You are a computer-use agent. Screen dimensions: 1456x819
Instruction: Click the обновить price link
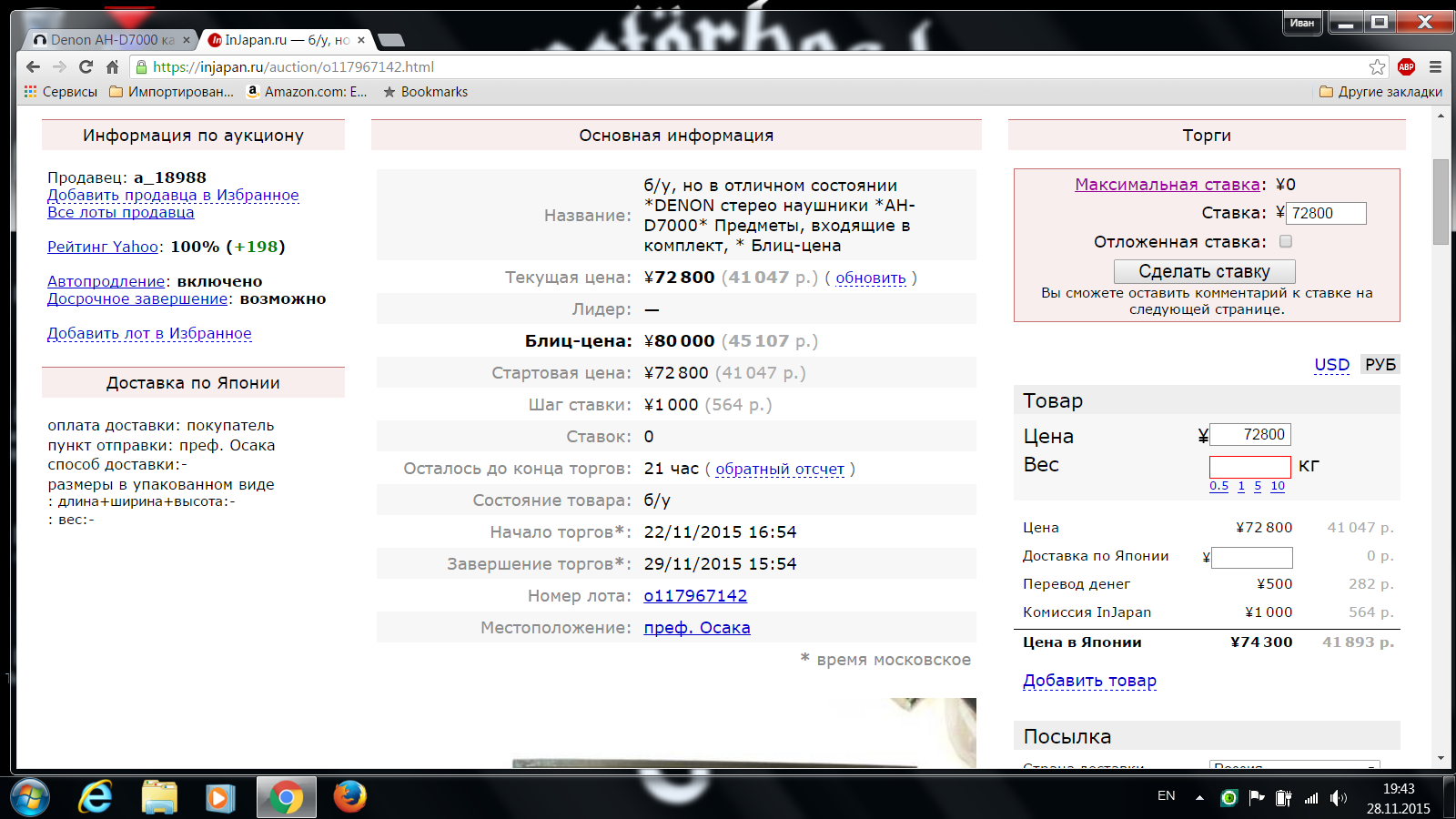871,278
